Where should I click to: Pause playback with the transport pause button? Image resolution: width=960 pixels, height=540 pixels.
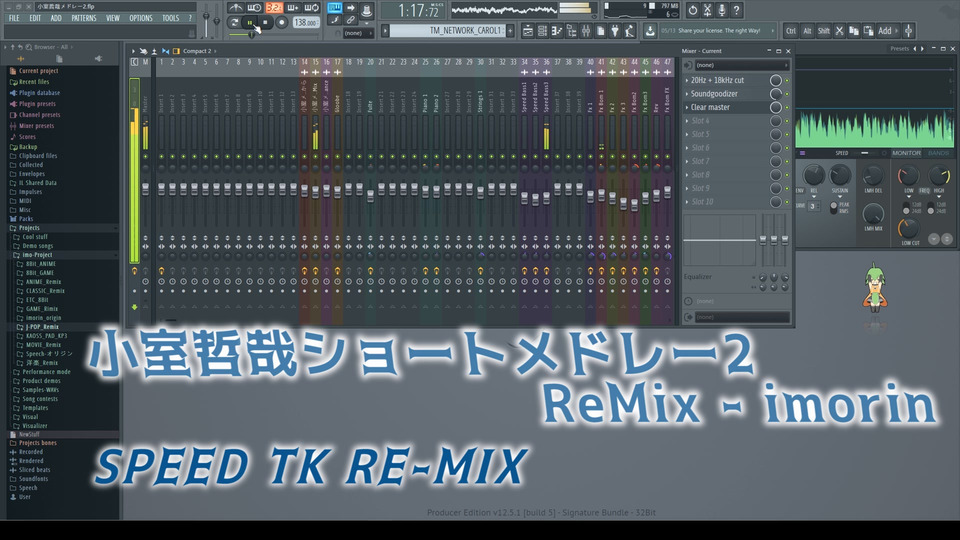(249, 23)
